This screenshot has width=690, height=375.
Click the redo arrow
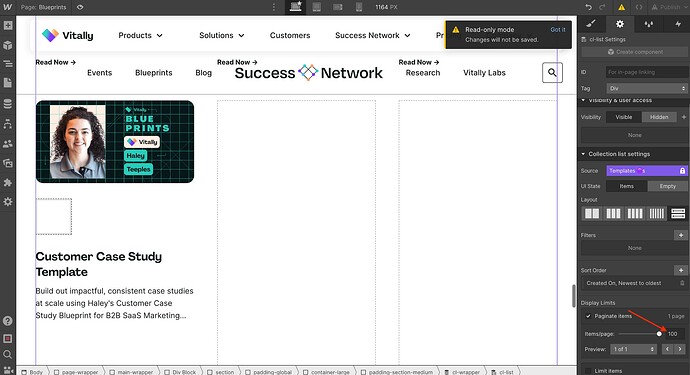pyautogui.click(x=602, y=7)
